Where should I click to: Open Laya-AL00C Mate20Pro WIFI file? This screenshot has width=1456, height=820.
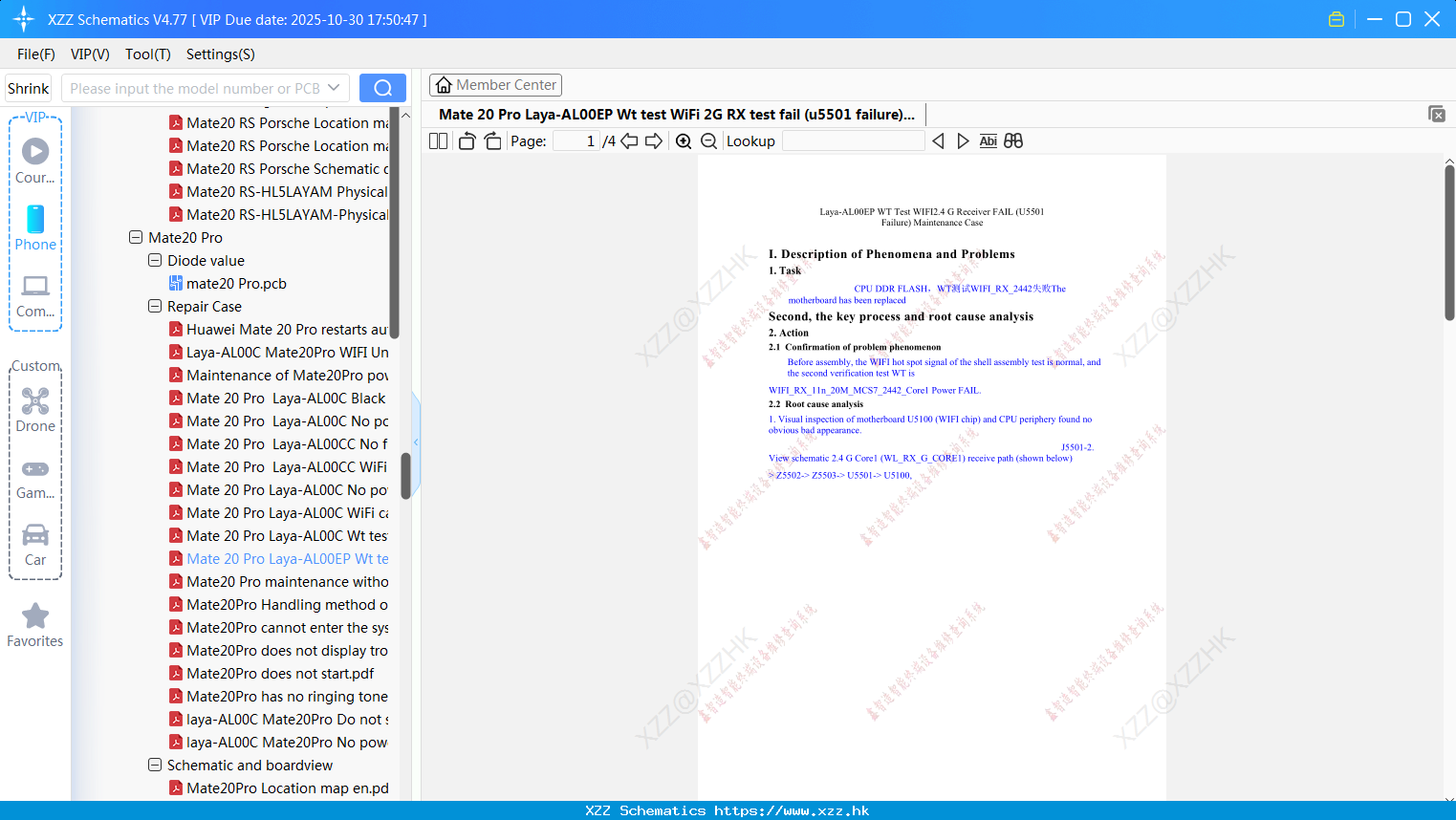coord(278,352)
